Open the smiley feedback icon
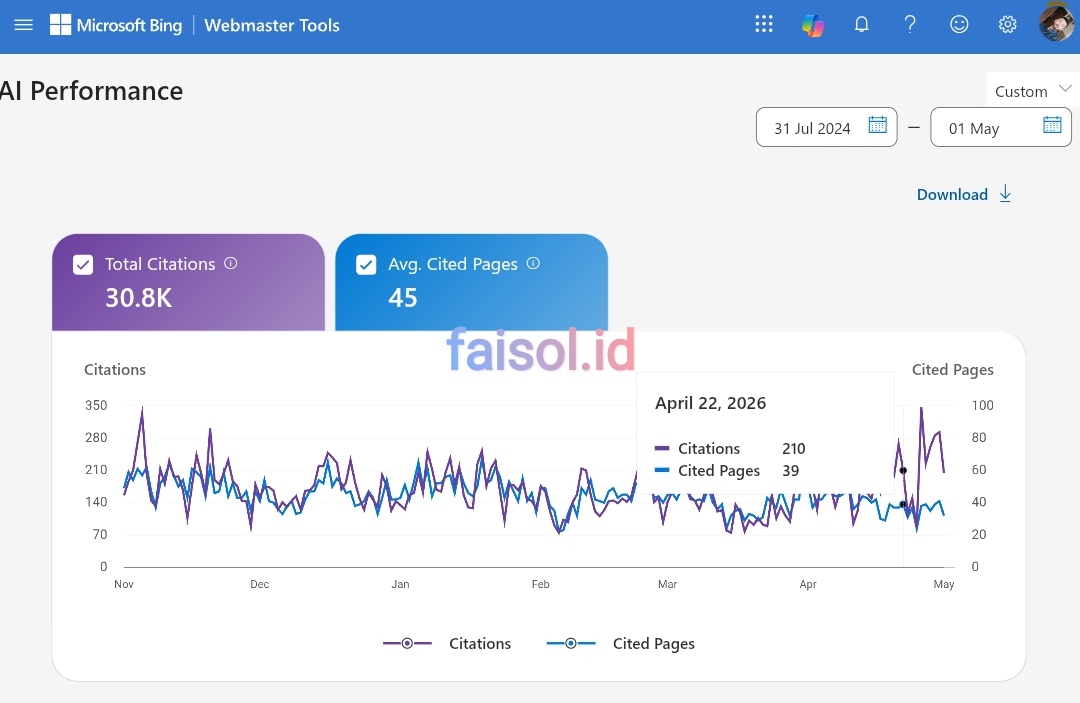Image resolution: width=1080 pixels, height=703 pixels. [959, 25]
